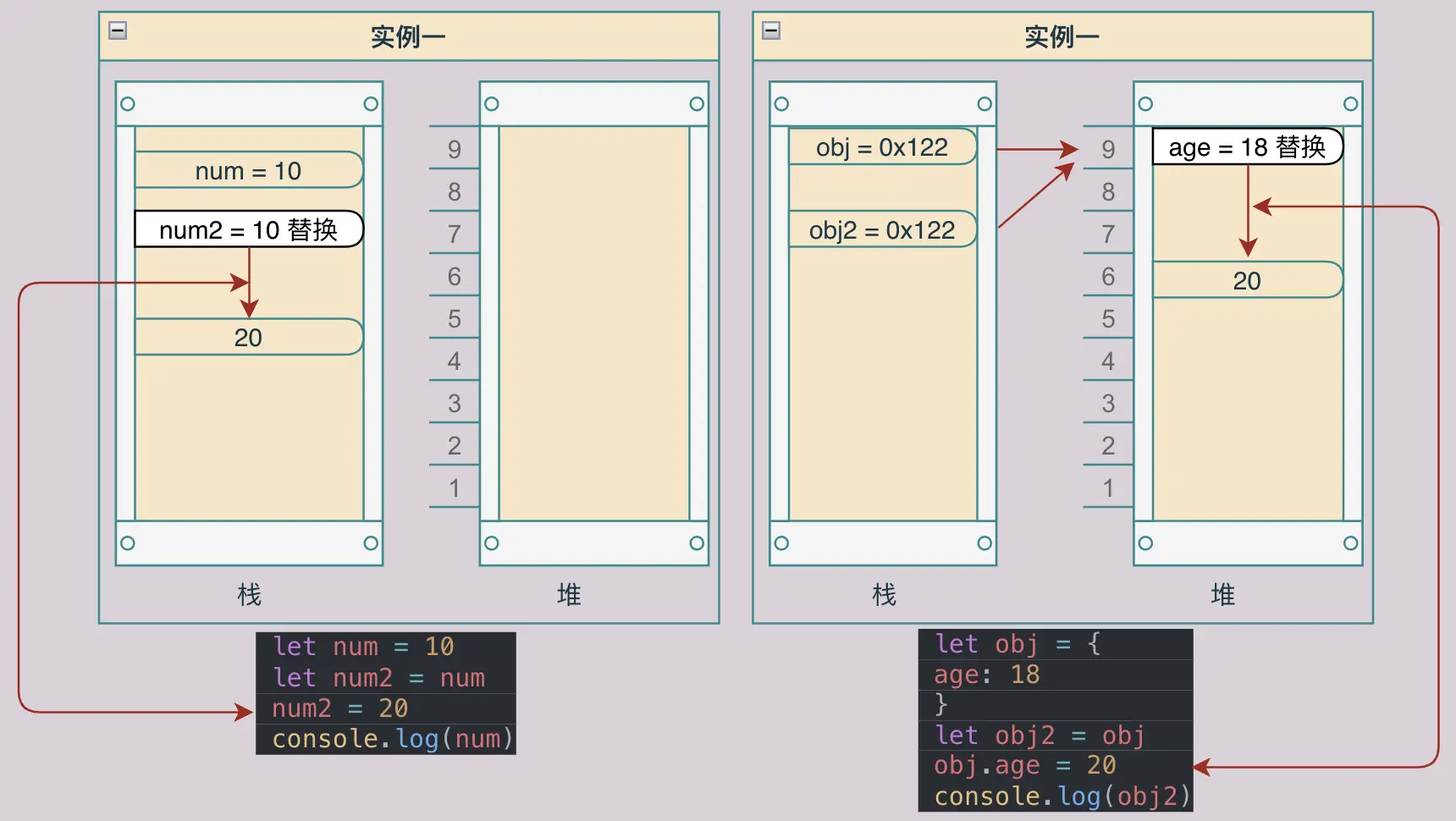The image size is (1456, 821).
Task: Click address "9" beside the age = 18 box
Action: 1108,150
